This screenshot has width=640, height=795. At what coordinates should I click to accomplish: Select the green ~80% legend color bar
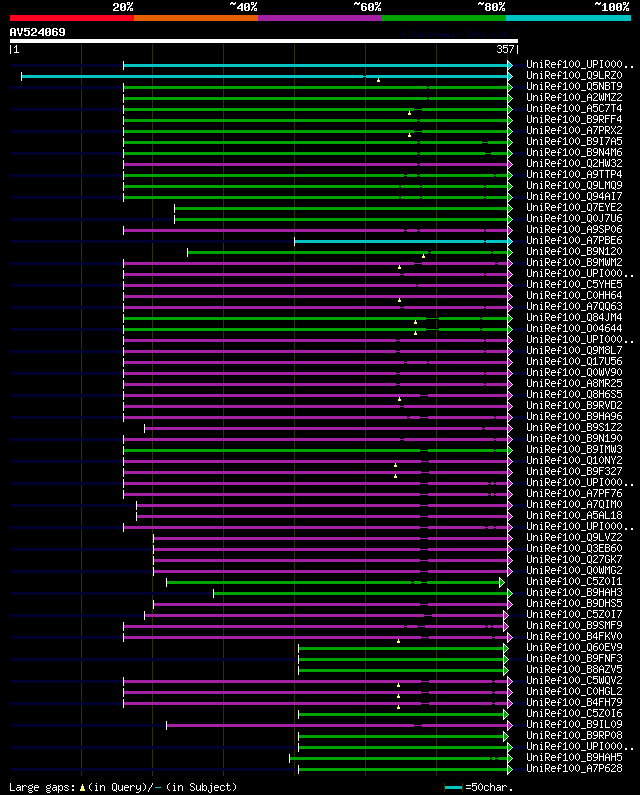(x=444, y=18)
